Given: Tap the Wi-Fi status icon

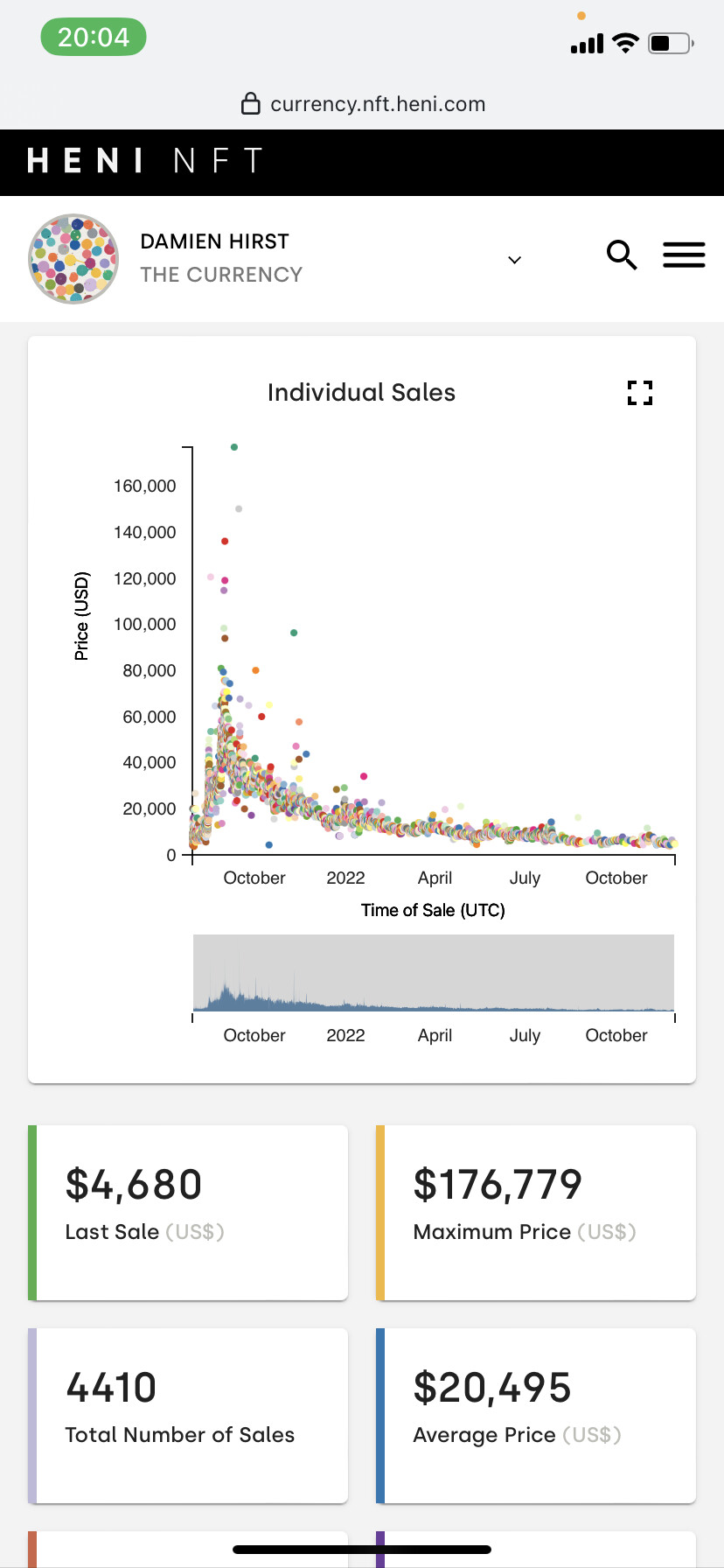Looking at the screenshot, I should [625, 43].
